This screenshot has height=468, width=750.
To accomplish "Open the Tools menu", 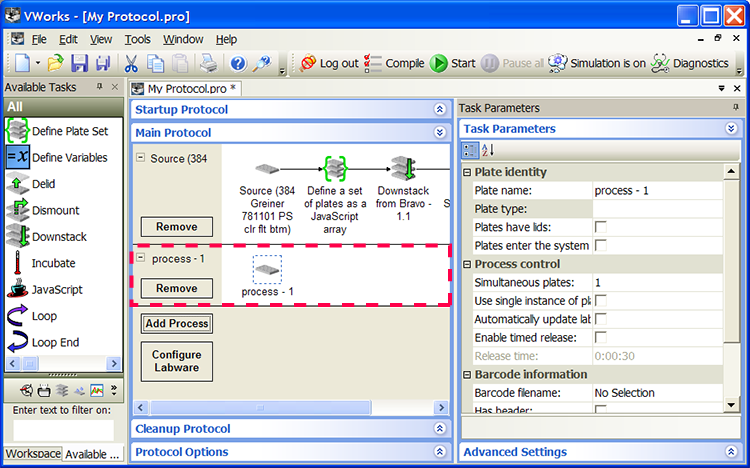I will 137,39.
